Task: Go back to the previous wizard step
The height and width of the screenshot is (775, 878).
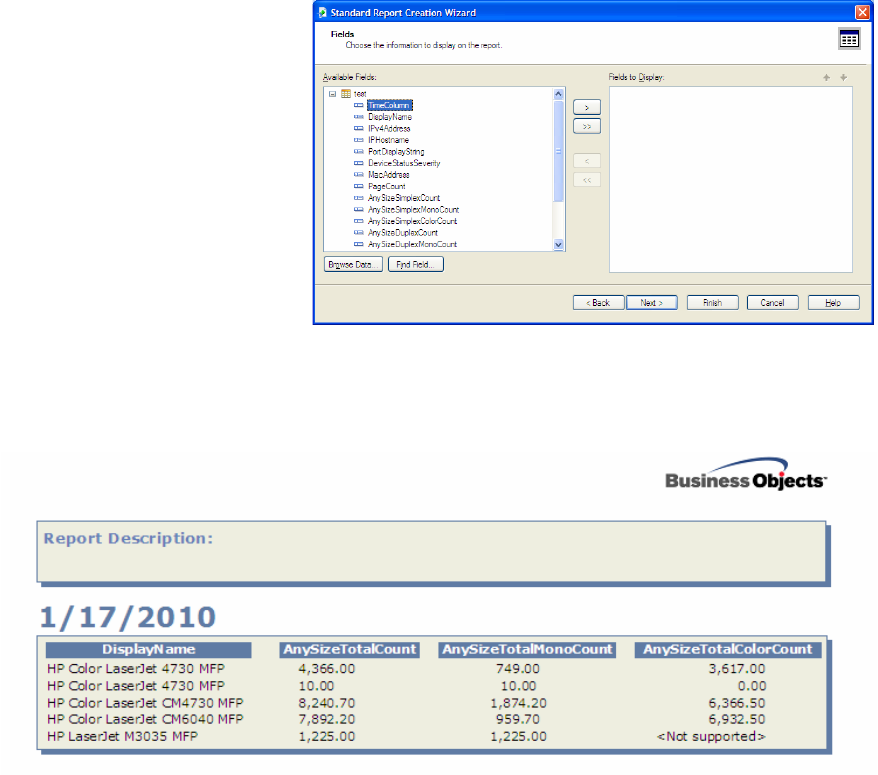Action: coord(599,302)
